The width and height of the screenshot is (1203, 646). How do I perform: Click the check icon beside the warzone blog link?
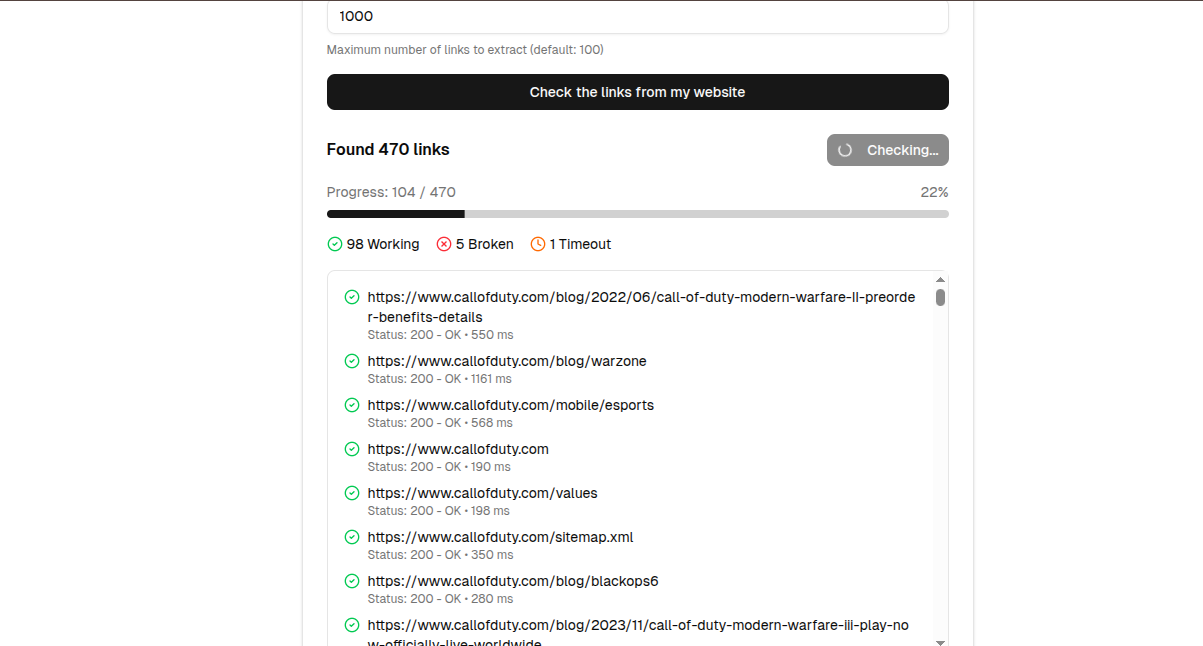[351, 361]
